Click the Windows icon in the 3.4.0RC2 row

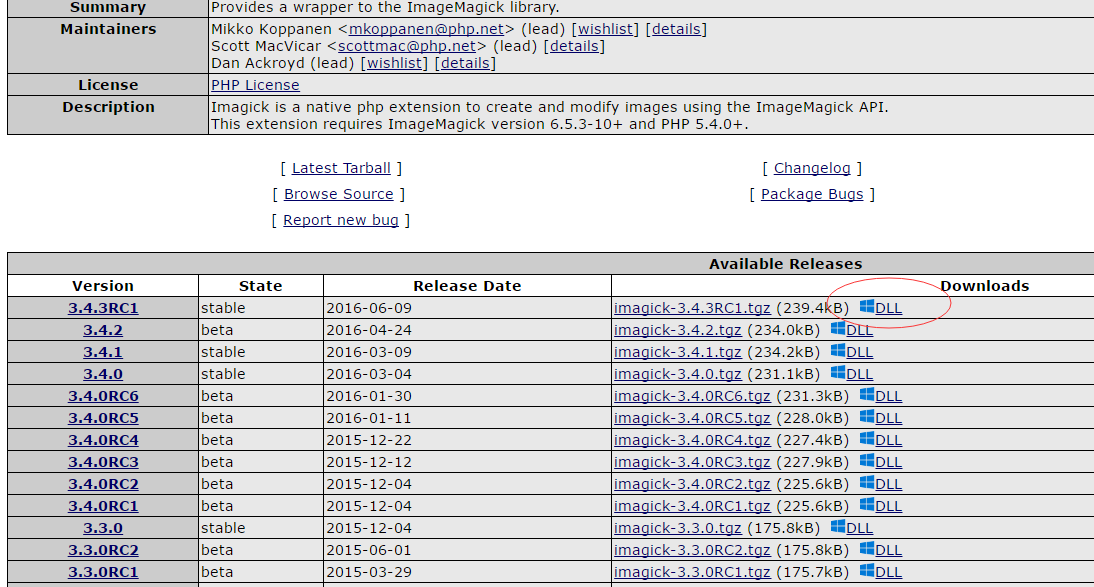point(867,482)
